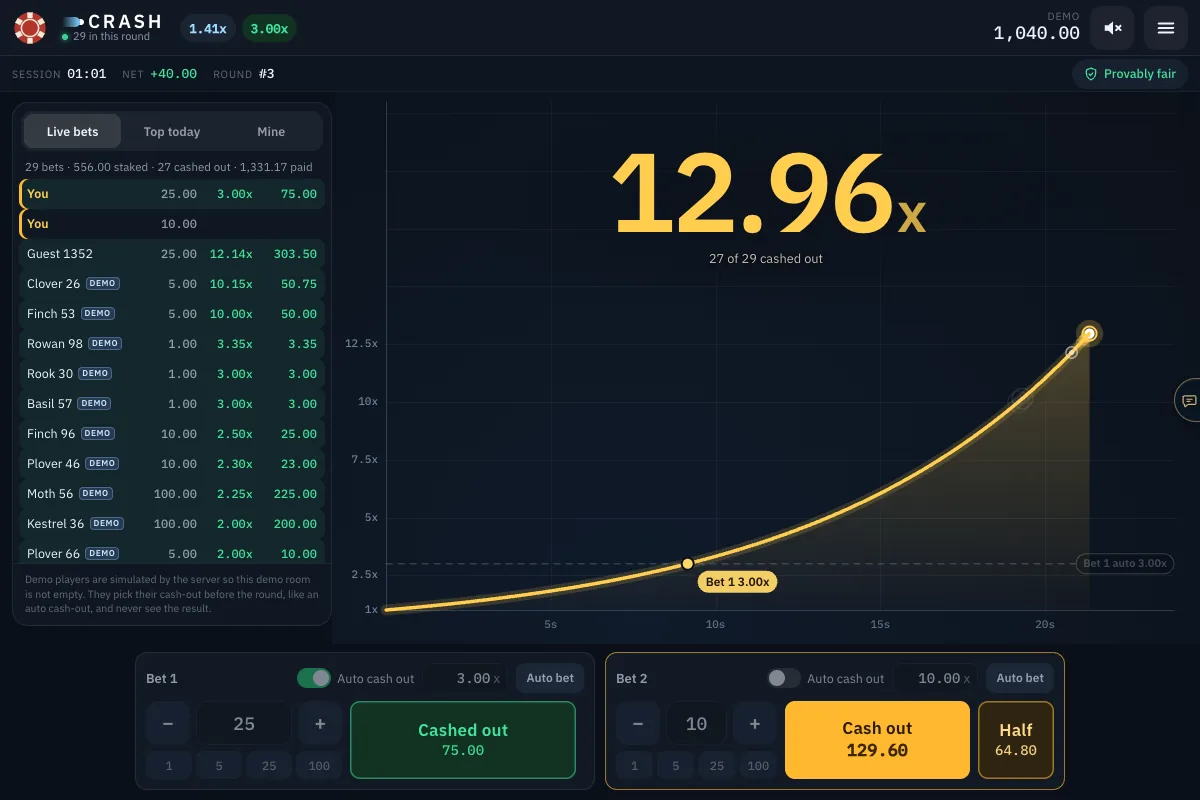The height and width of the screenshot is (800, 1200).
Task: Click the session timer 01:01
Action: pyautogui.click(x=87, y=74)
